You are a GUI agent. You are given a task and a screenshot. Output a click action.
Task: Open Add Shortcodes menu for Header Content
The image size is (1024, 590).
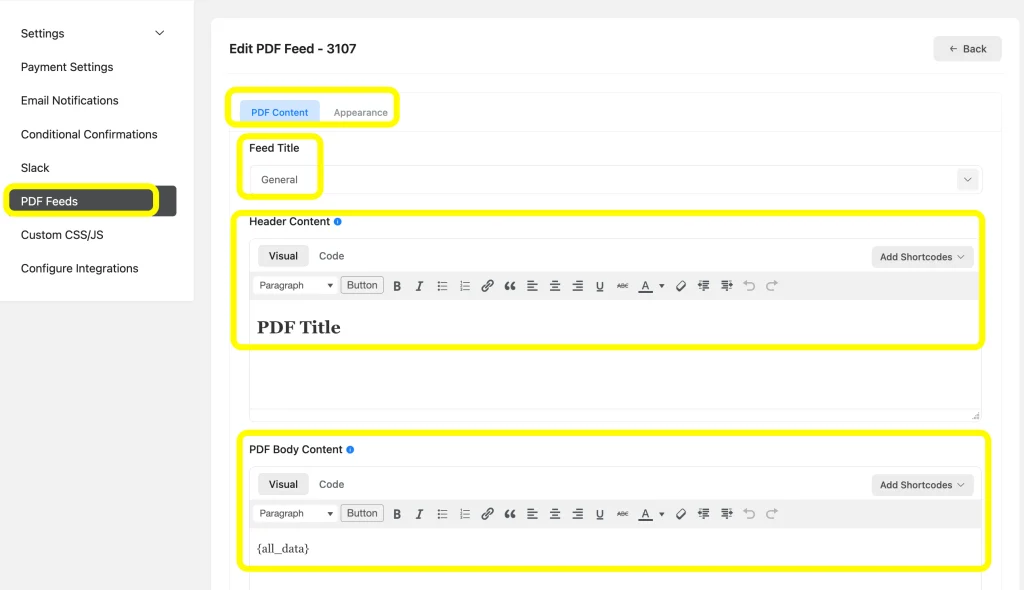coord(922,257)
